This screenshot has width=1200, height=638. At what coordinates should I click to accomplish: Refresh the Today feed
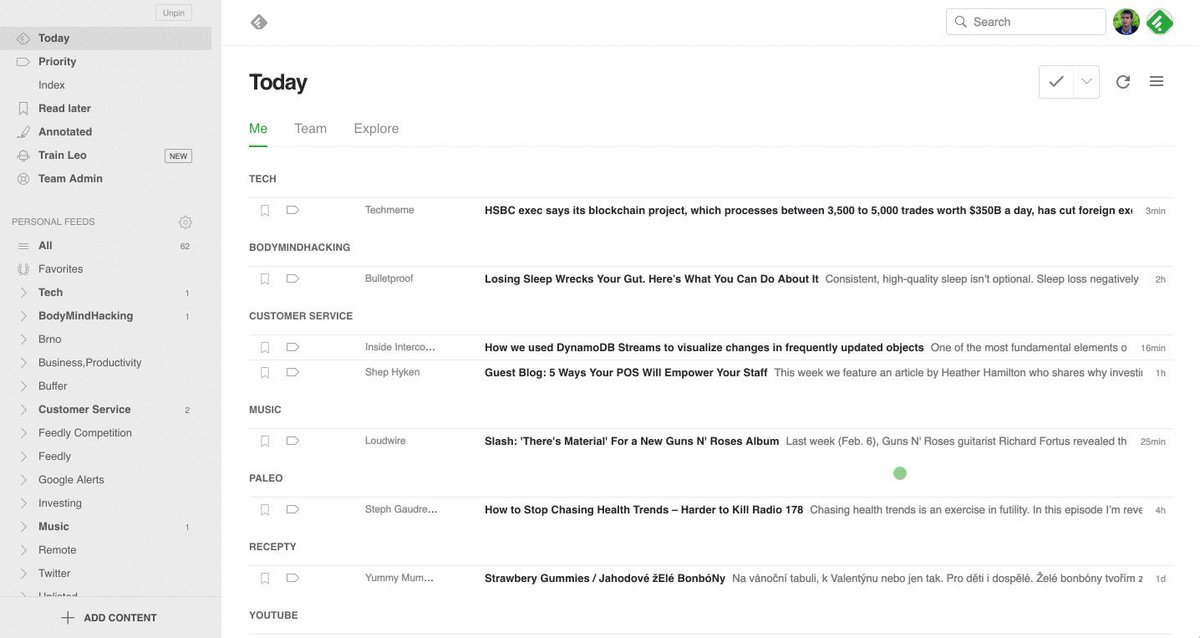tap(1123, 82)
